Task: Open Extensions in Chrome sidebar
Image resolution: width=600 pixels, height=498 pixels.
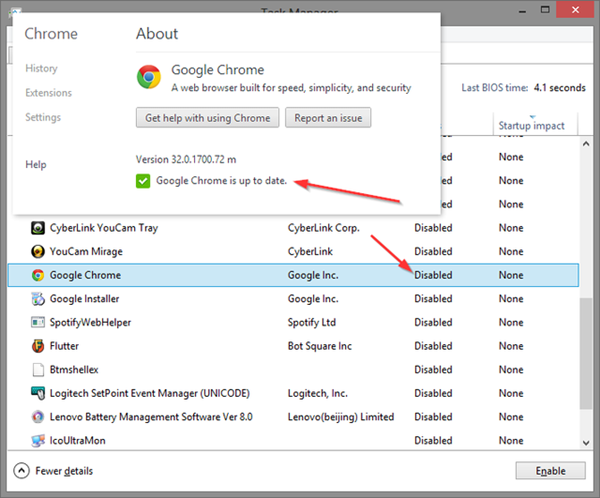Action: click(x=49, y=93)
